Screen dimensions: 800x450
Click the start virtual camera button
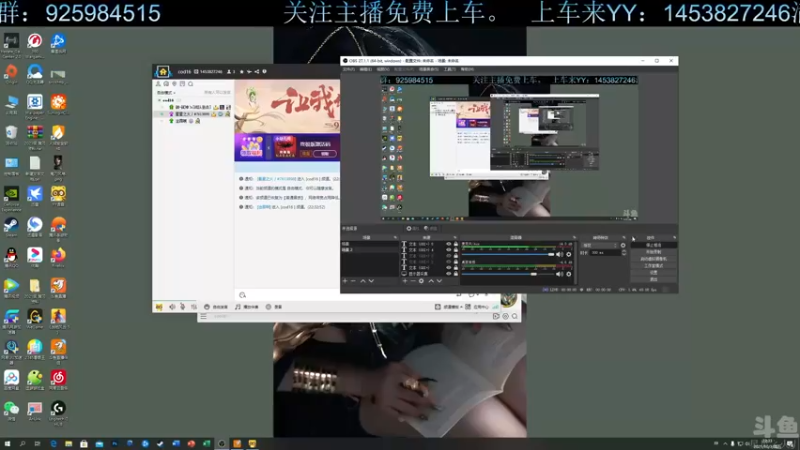coord(654,259)
